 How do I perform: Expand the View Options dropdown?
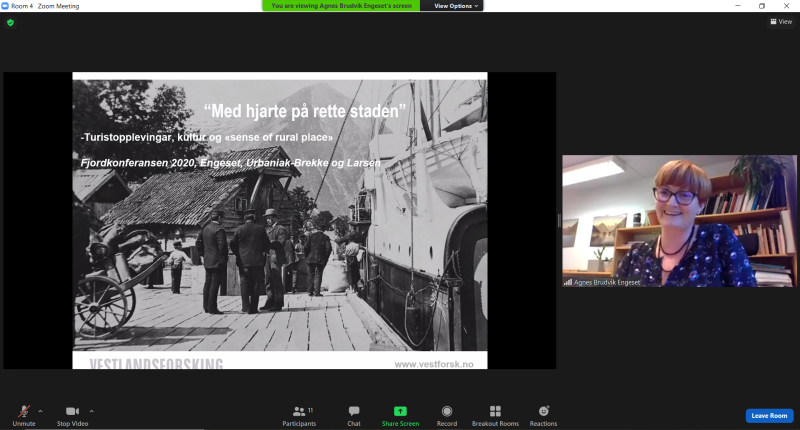(x=457, y=6)
